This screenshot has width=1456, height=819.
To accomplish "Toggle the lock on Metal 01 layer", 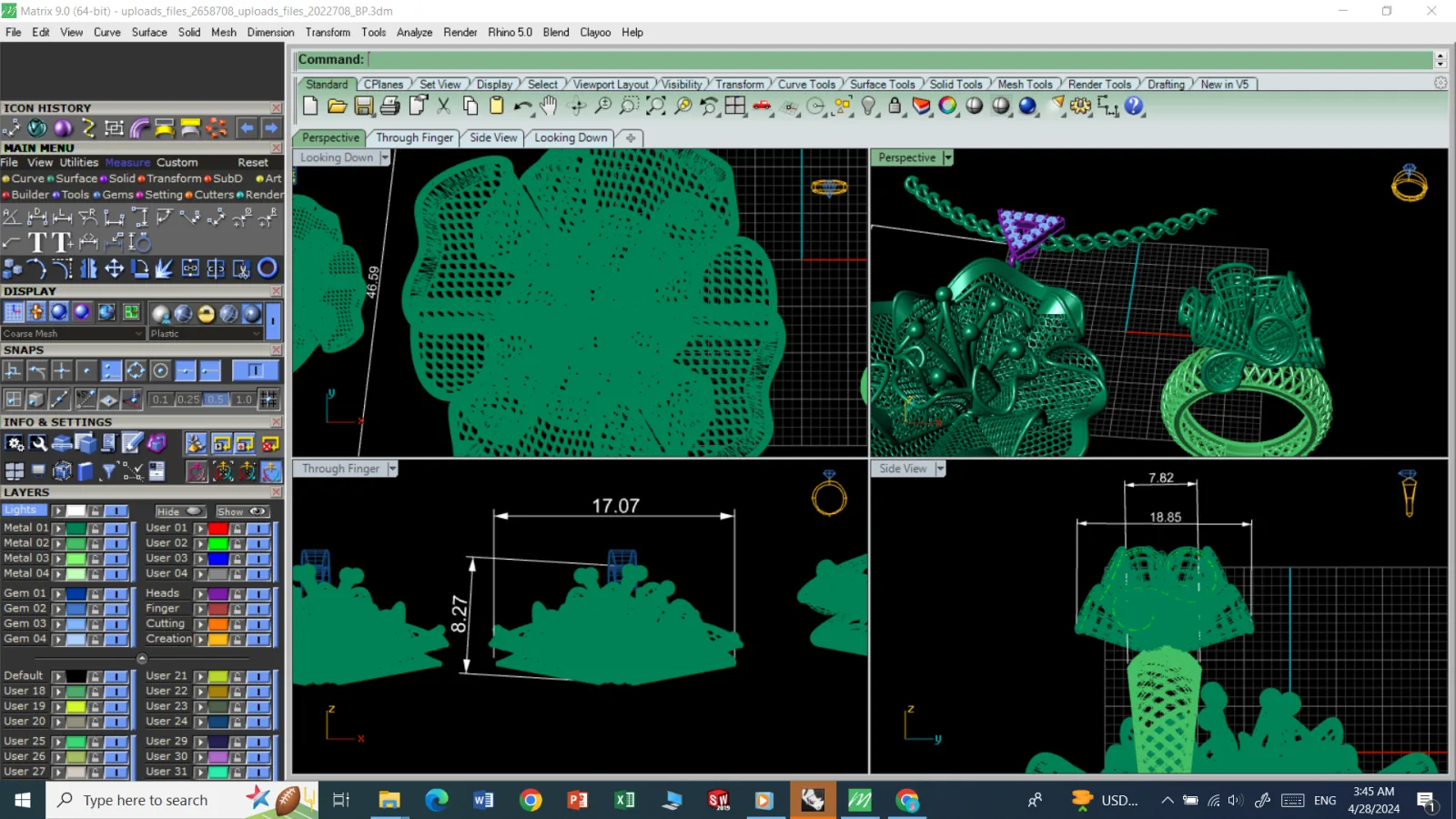I will [x=96, y=528].
